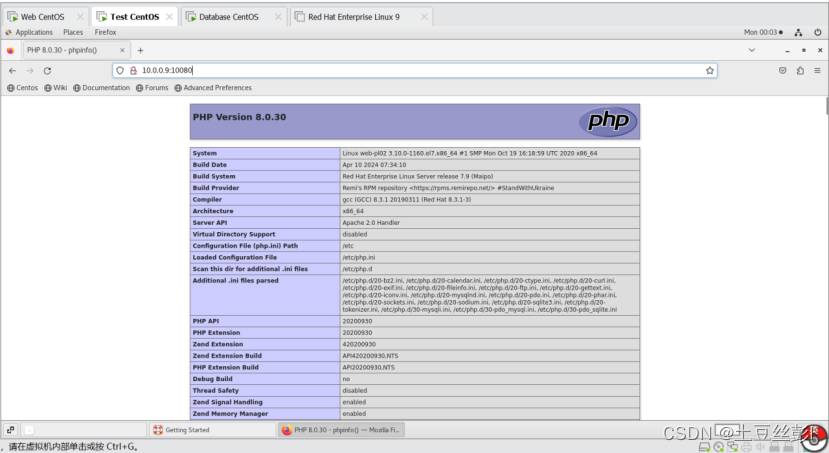Image resolution: width=829 pixels, height=453 pixels.
Task: Open the network status icon in top bar
Action: coord(798,32)
